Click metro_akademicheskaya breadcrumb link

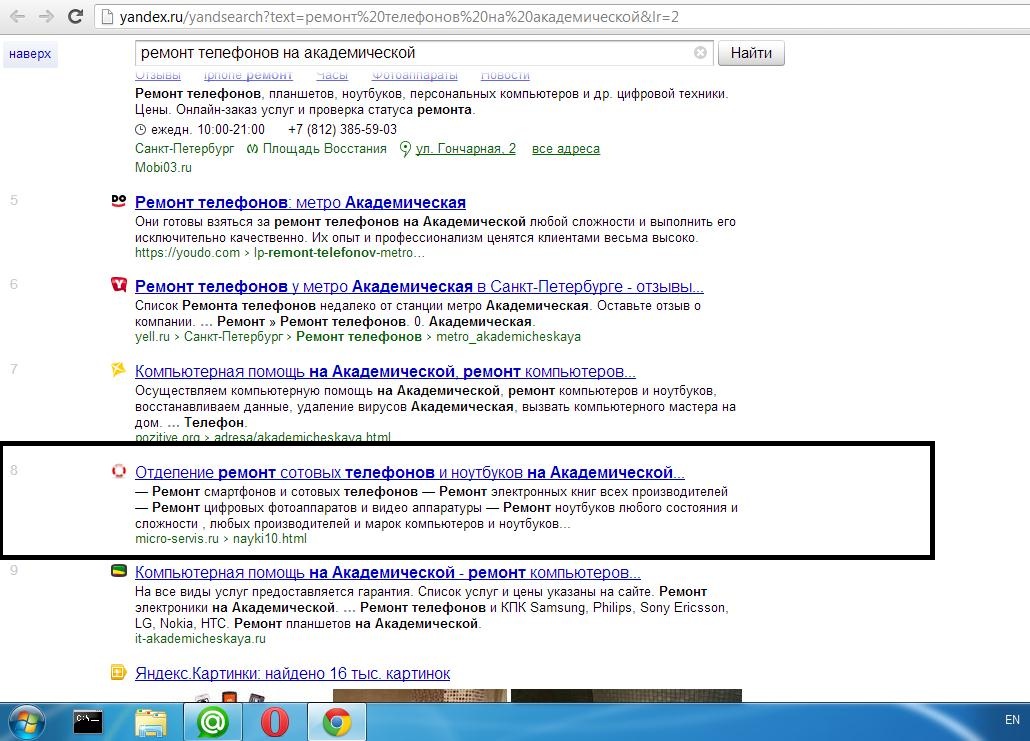coord(508,336)
